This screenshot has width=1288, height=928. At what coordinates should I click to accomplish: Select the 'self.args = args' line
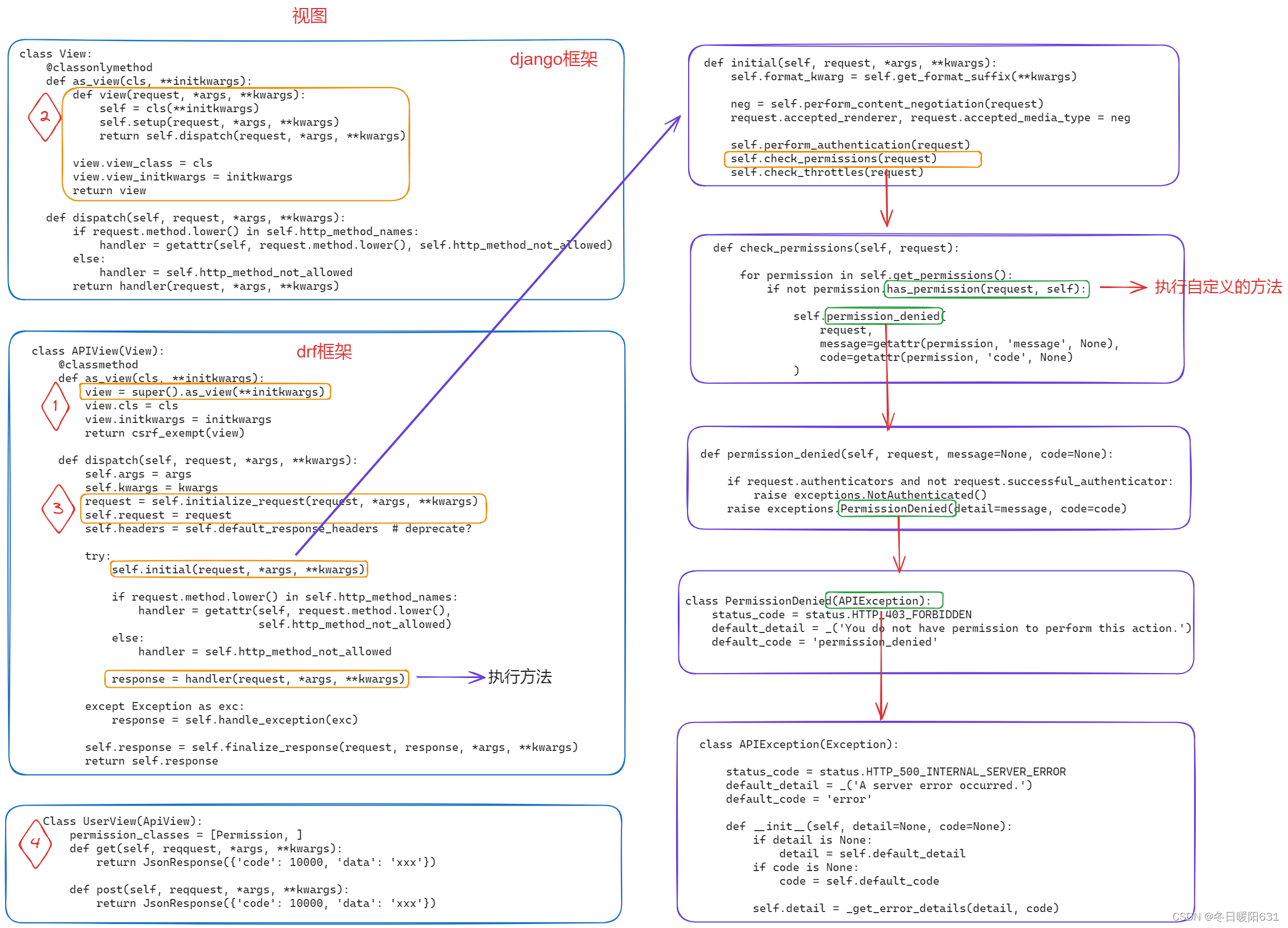(138, 474)
